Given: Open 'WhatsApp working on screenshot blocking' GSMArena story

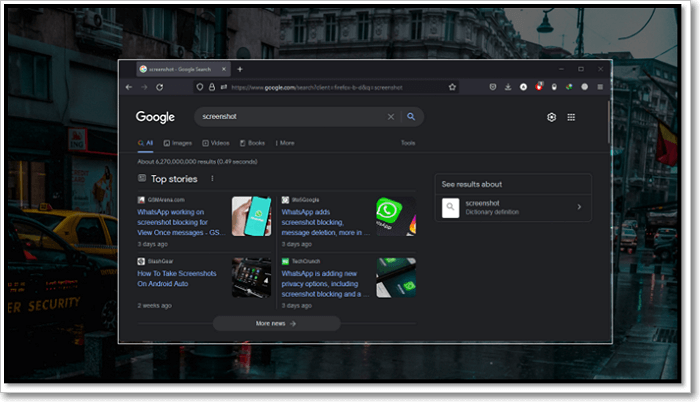Looking at the screenshot, I should (181, 222).
